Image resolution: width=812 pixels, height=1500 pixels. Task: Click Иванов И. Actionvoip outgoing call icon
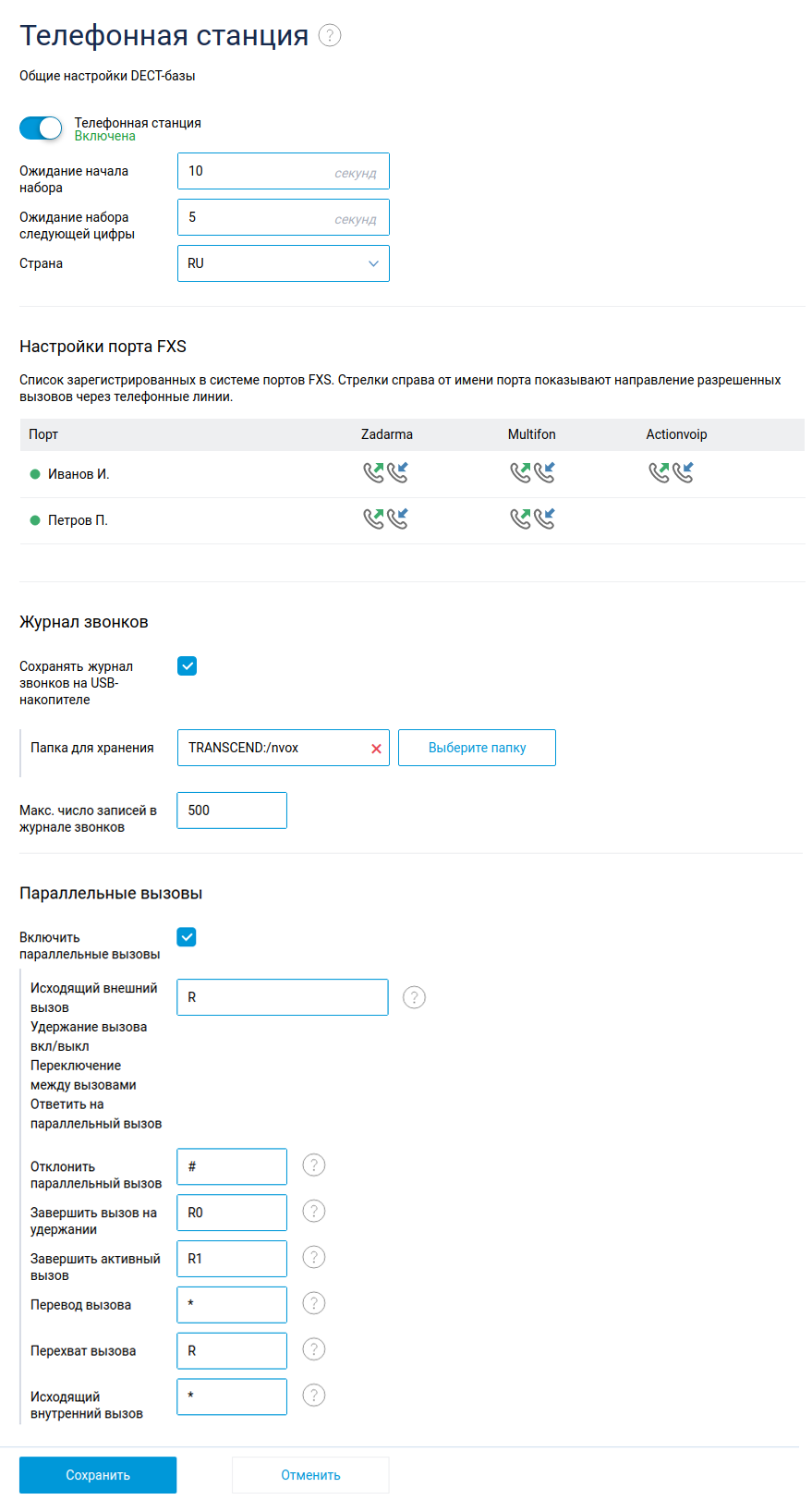click(659, 472)
